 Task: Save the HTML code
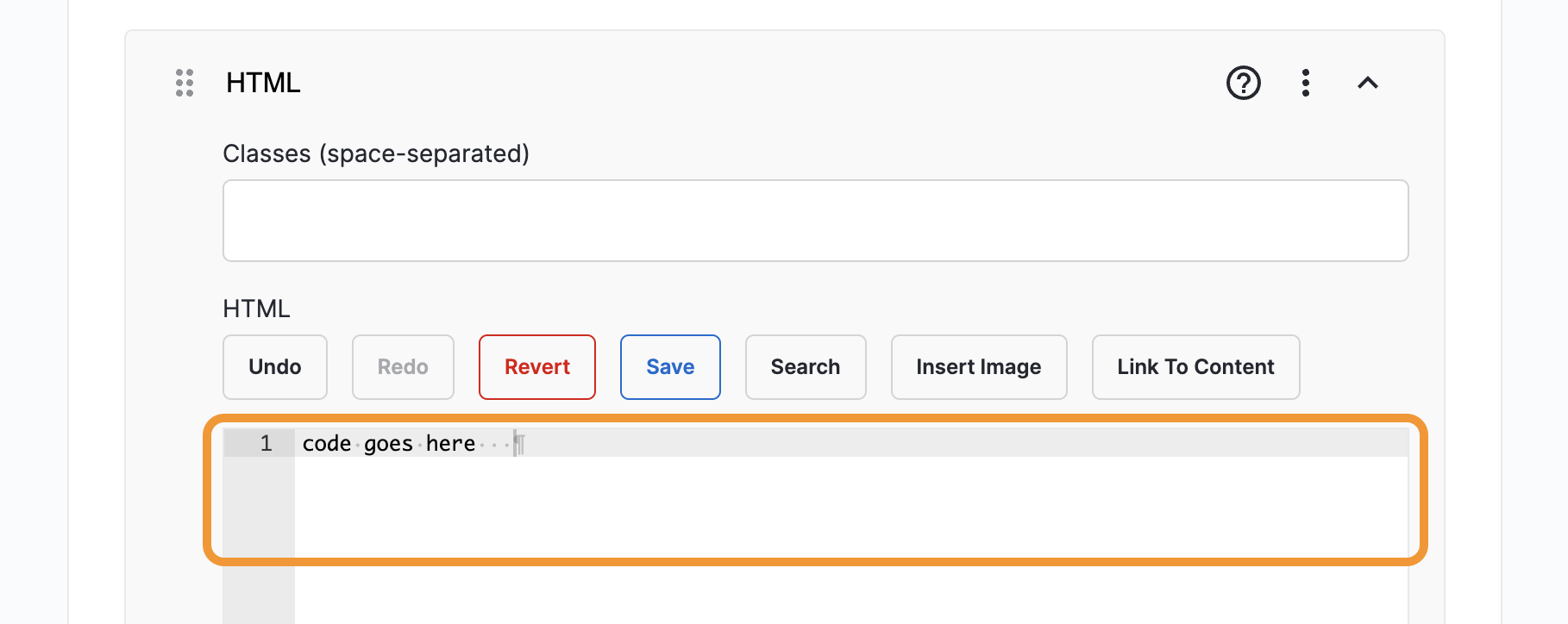(x=670, y=367)
